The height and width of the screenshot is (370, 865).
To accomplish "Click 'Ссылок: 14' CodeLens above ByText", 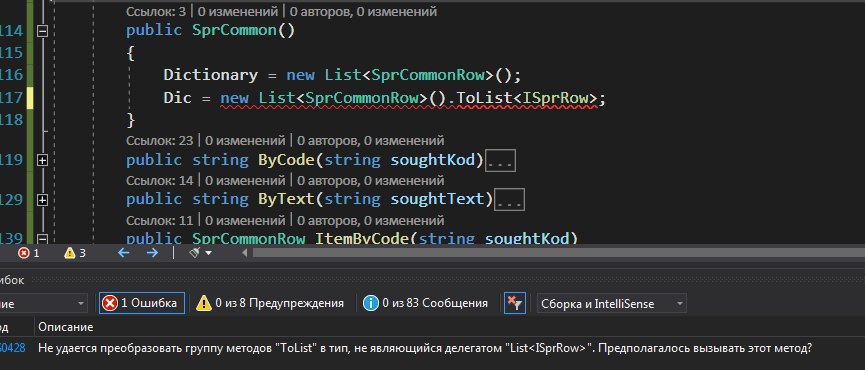I will coord(159,180).
